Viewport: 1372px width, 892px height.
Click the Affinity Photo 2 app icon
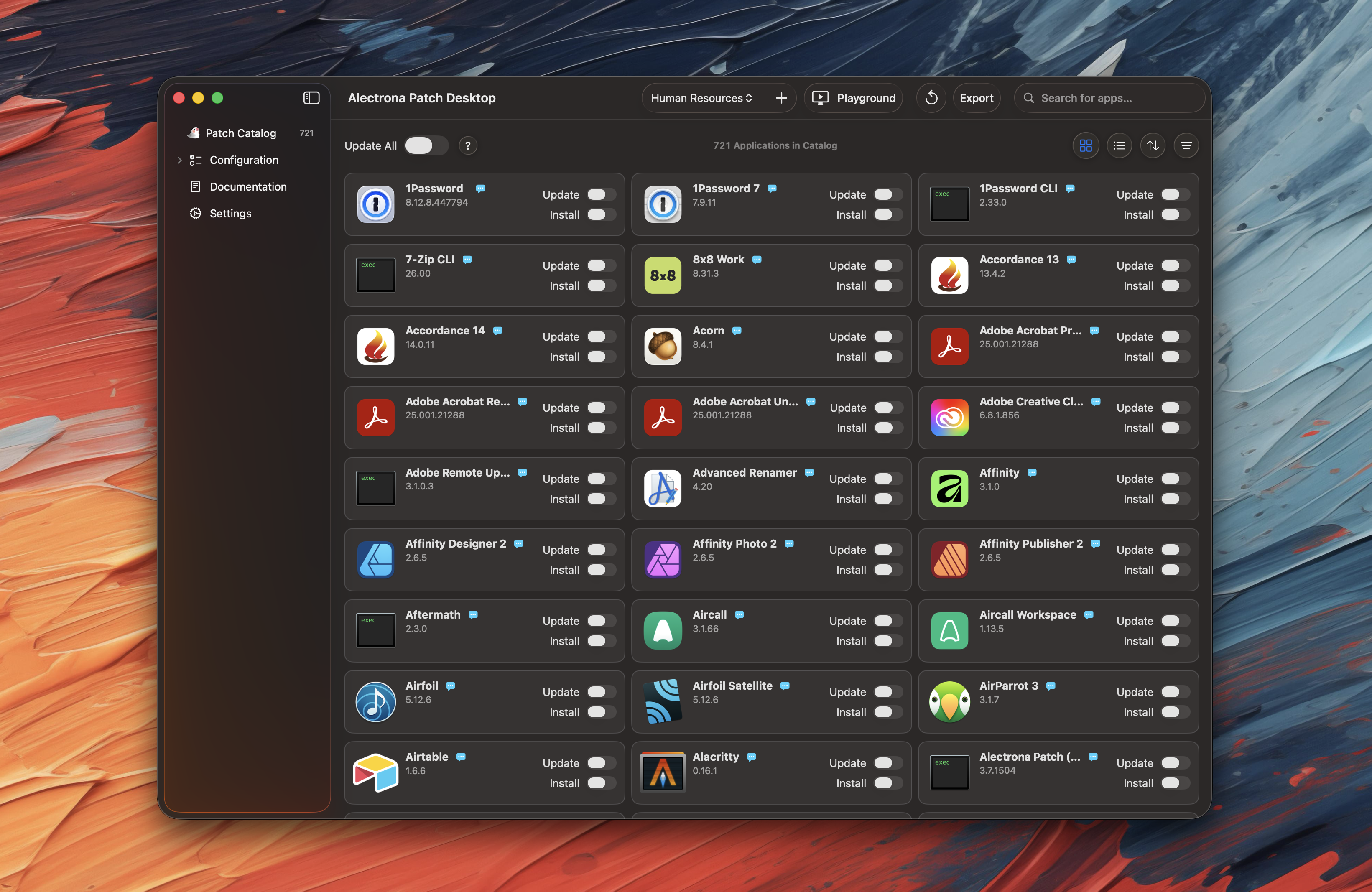point(662,560)
